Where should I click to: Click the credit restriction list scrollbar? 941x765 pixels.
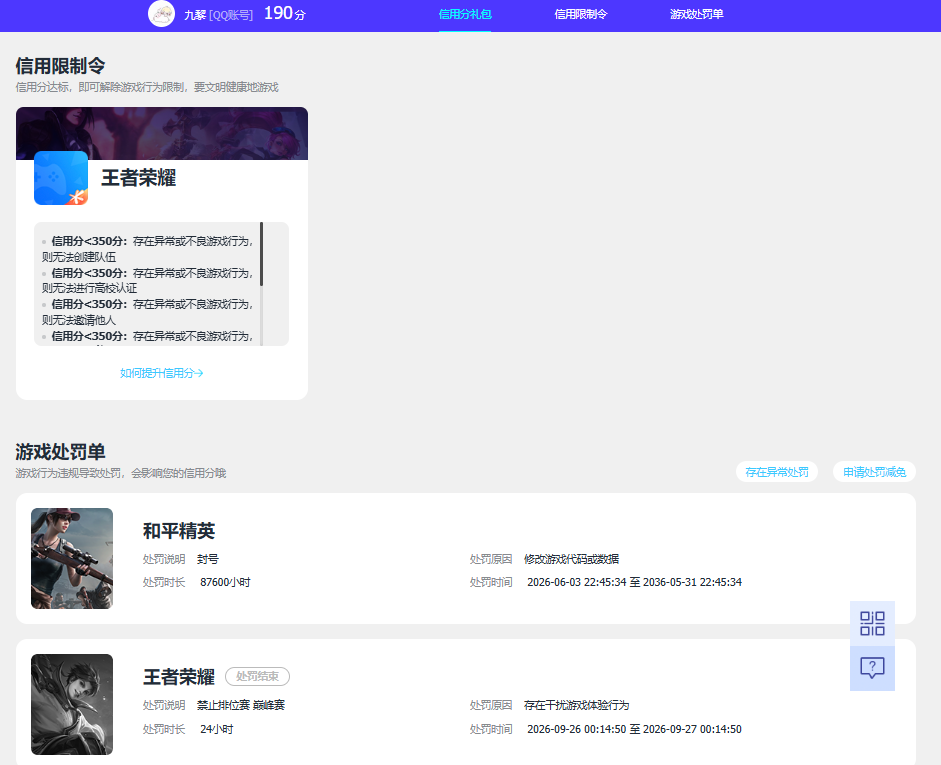(261, 254)
